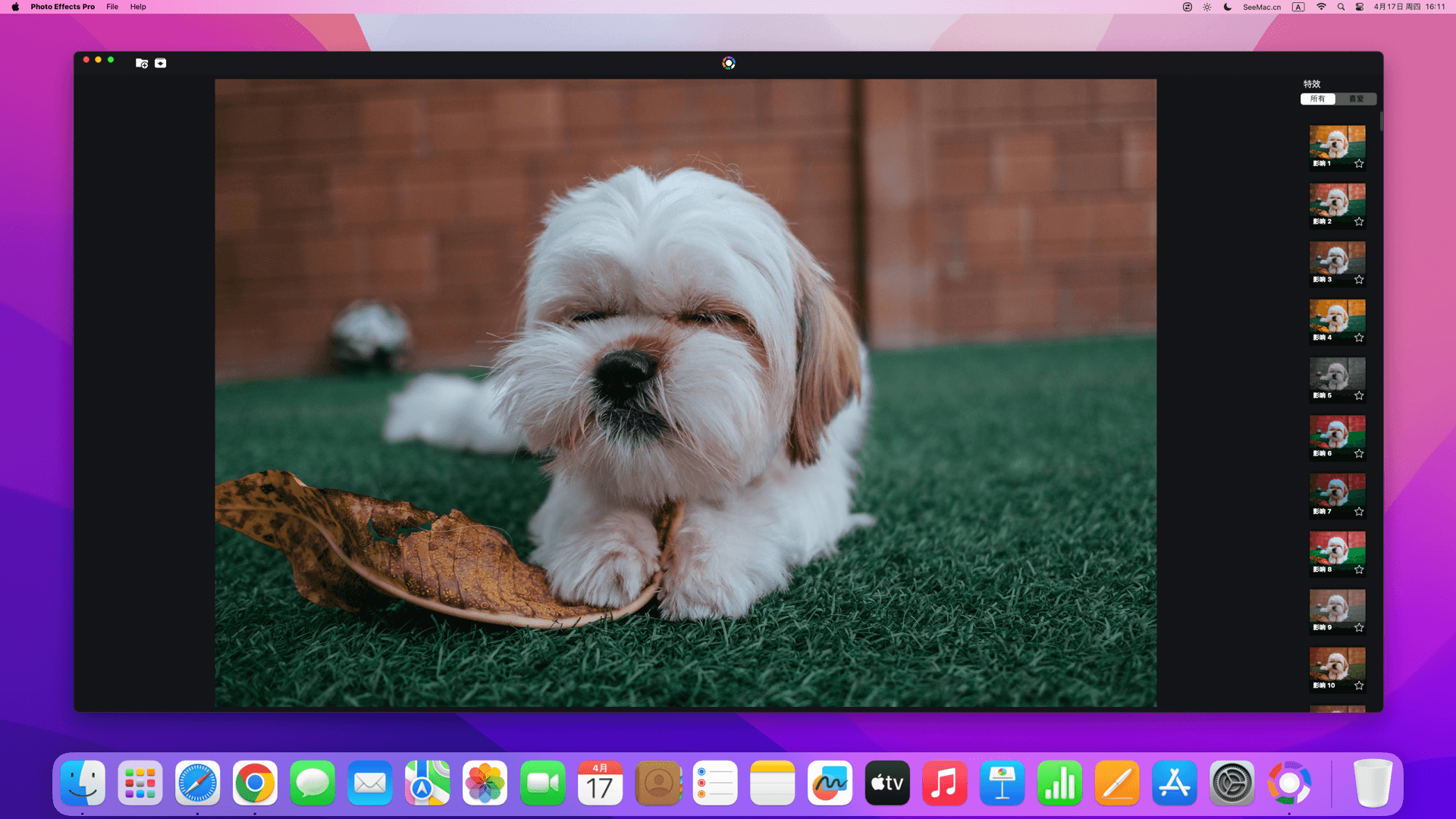Click the open folder with plus icon
This screenshot has height=819, width=1456.
coord(142,63)
